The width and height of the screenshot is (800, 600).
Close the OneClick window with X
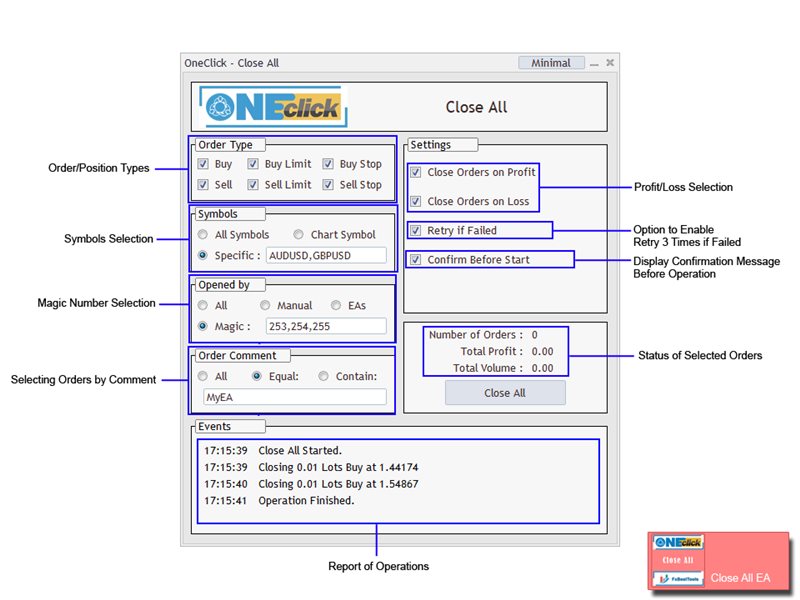[x=610, y=63]
